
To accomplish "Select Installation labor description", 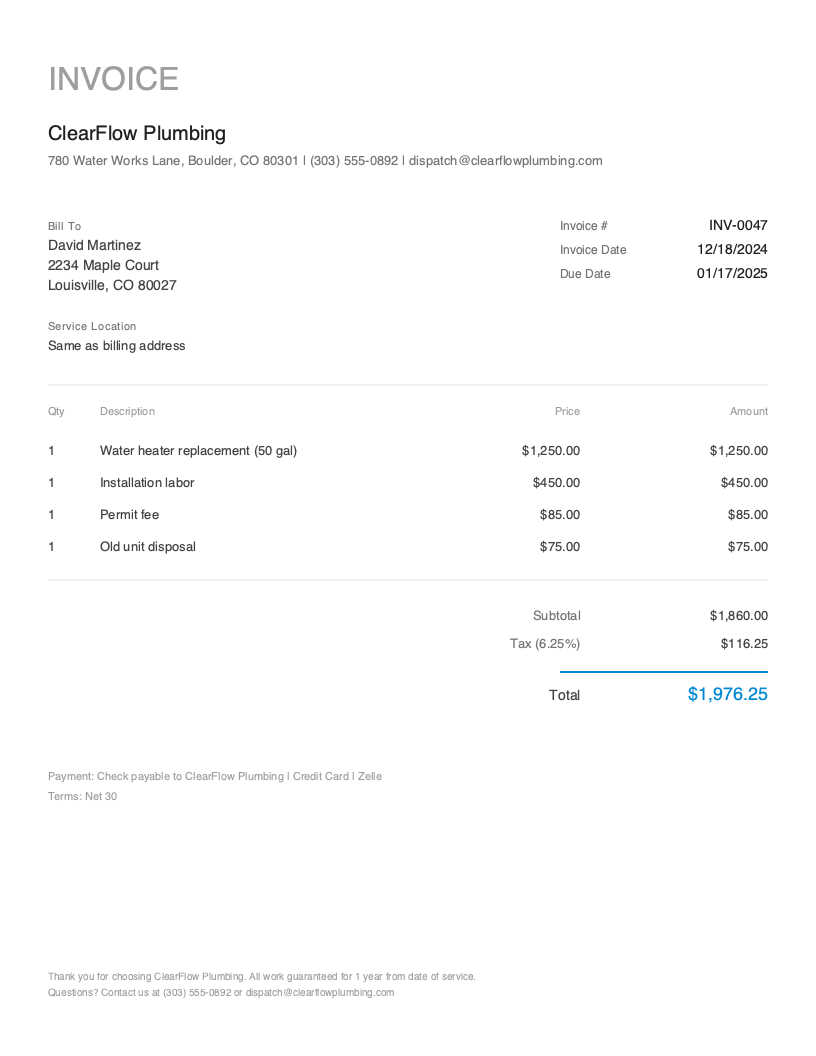I will click(x=147, y=483).
